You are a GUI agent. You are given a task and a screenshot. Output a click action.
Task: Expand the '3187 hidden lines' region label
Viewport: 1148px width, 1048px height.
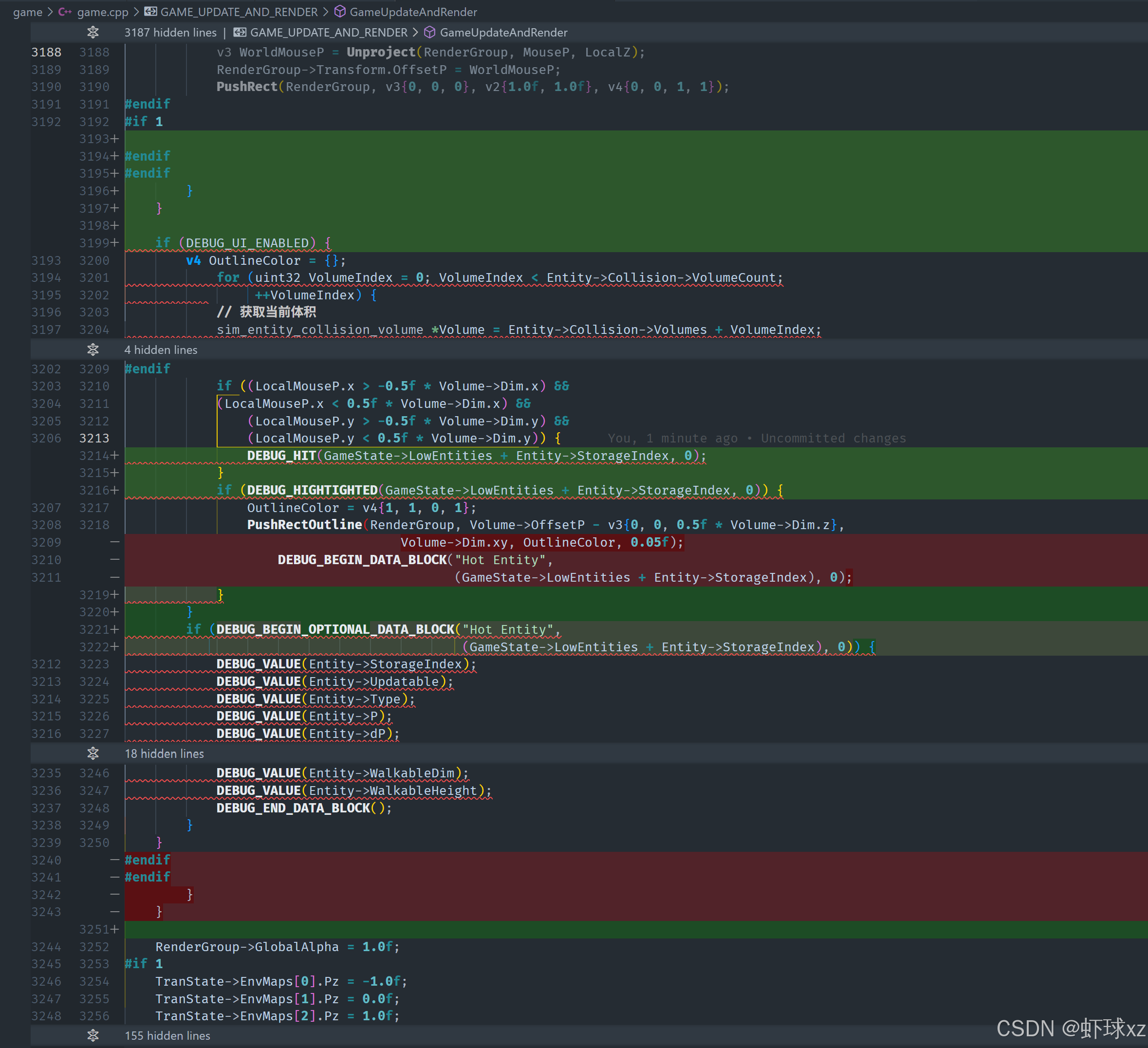click(170, 33)
